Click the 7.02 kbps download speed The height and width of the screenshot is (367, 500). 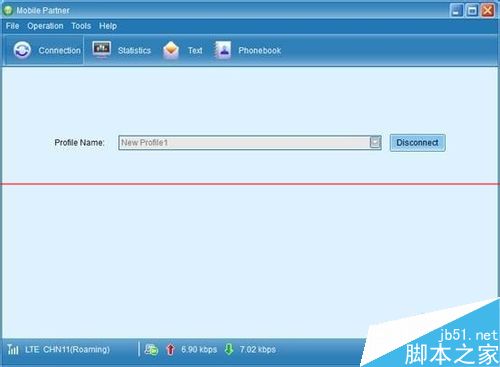click(x=258, y=349)
